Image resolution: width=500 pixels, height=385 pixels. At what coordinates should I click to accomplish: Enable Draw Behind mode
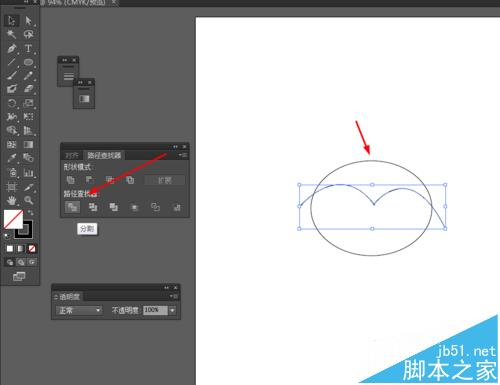coord(21,262)
